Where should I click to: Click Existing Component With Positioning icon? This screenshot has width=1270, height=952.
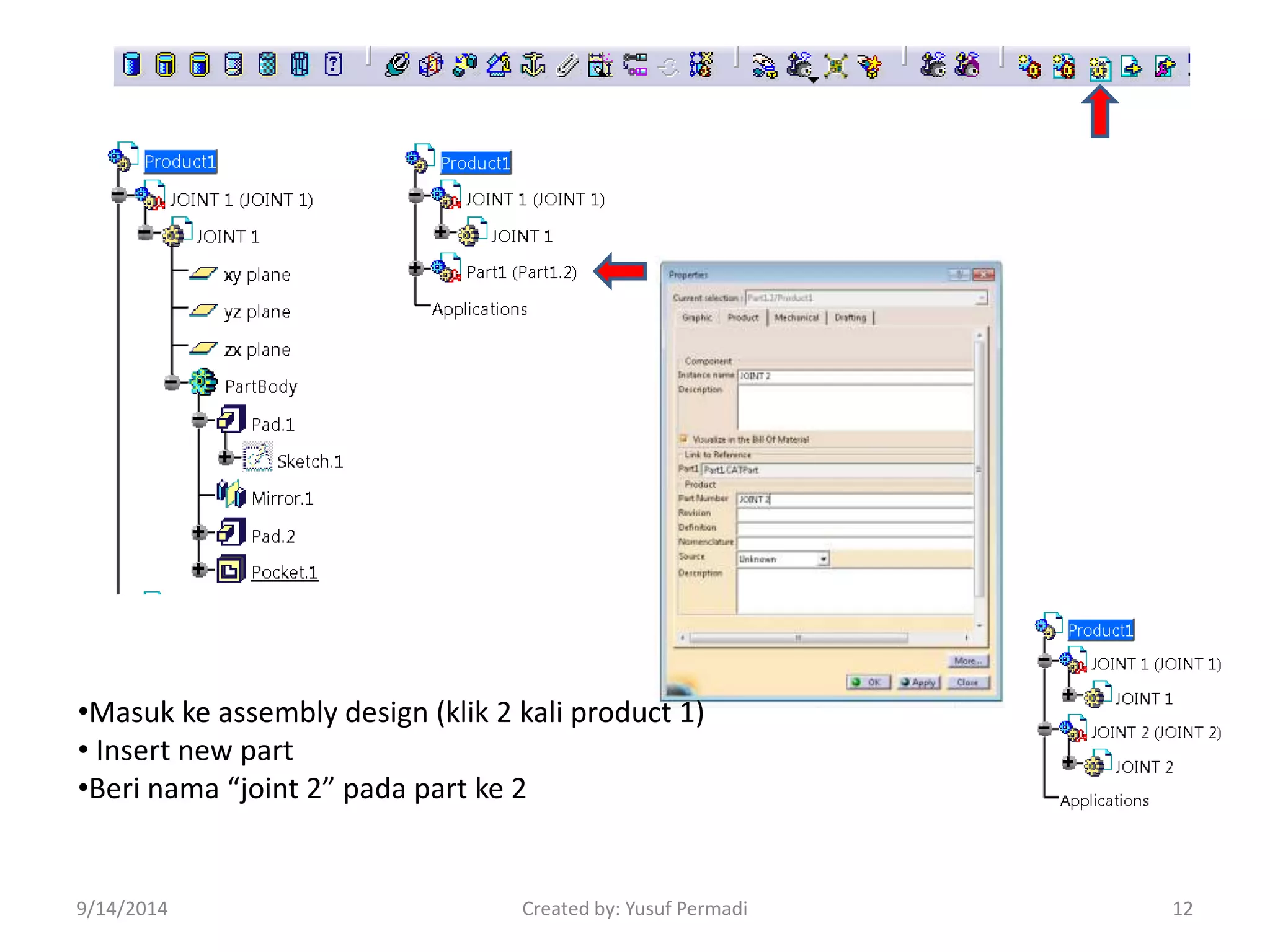pos(1165,66)
